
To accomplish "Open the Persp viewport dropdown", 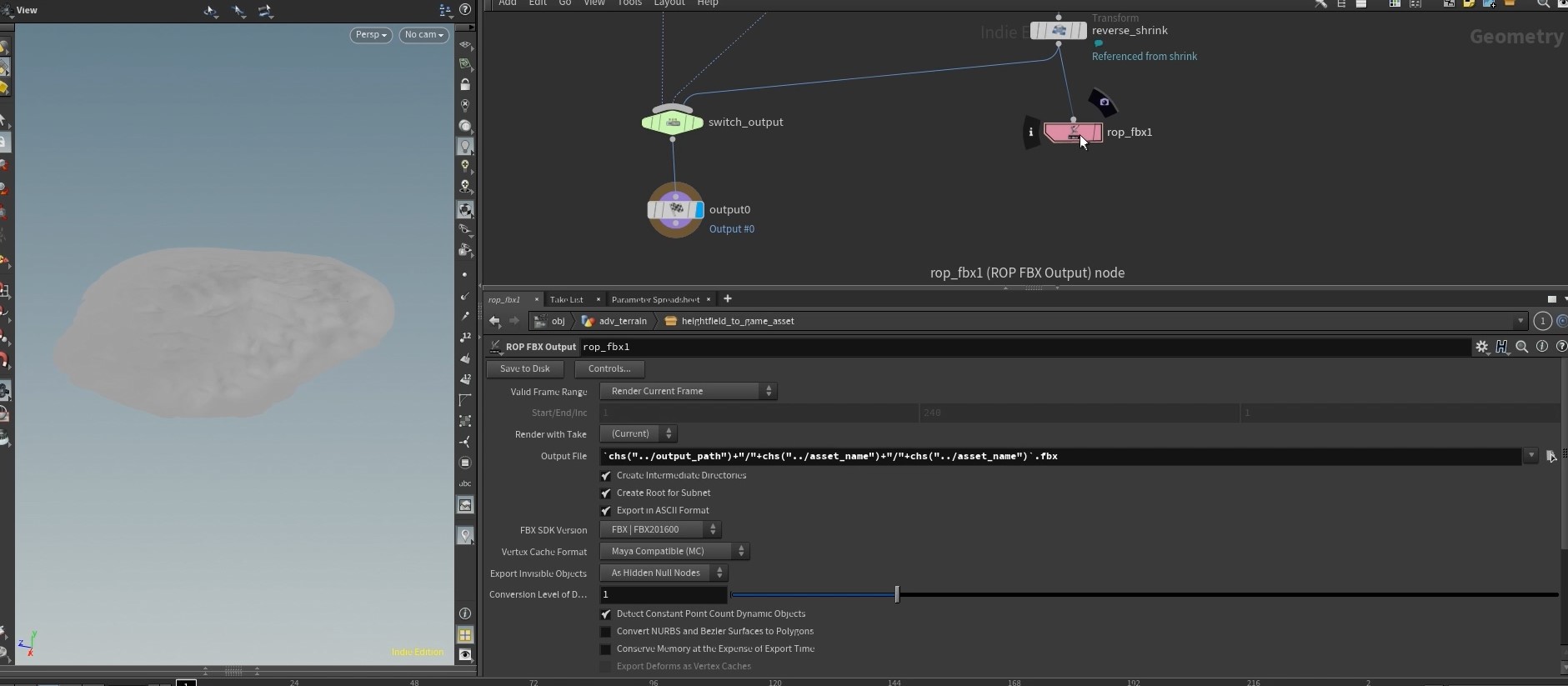I will [x=371, y=35].
